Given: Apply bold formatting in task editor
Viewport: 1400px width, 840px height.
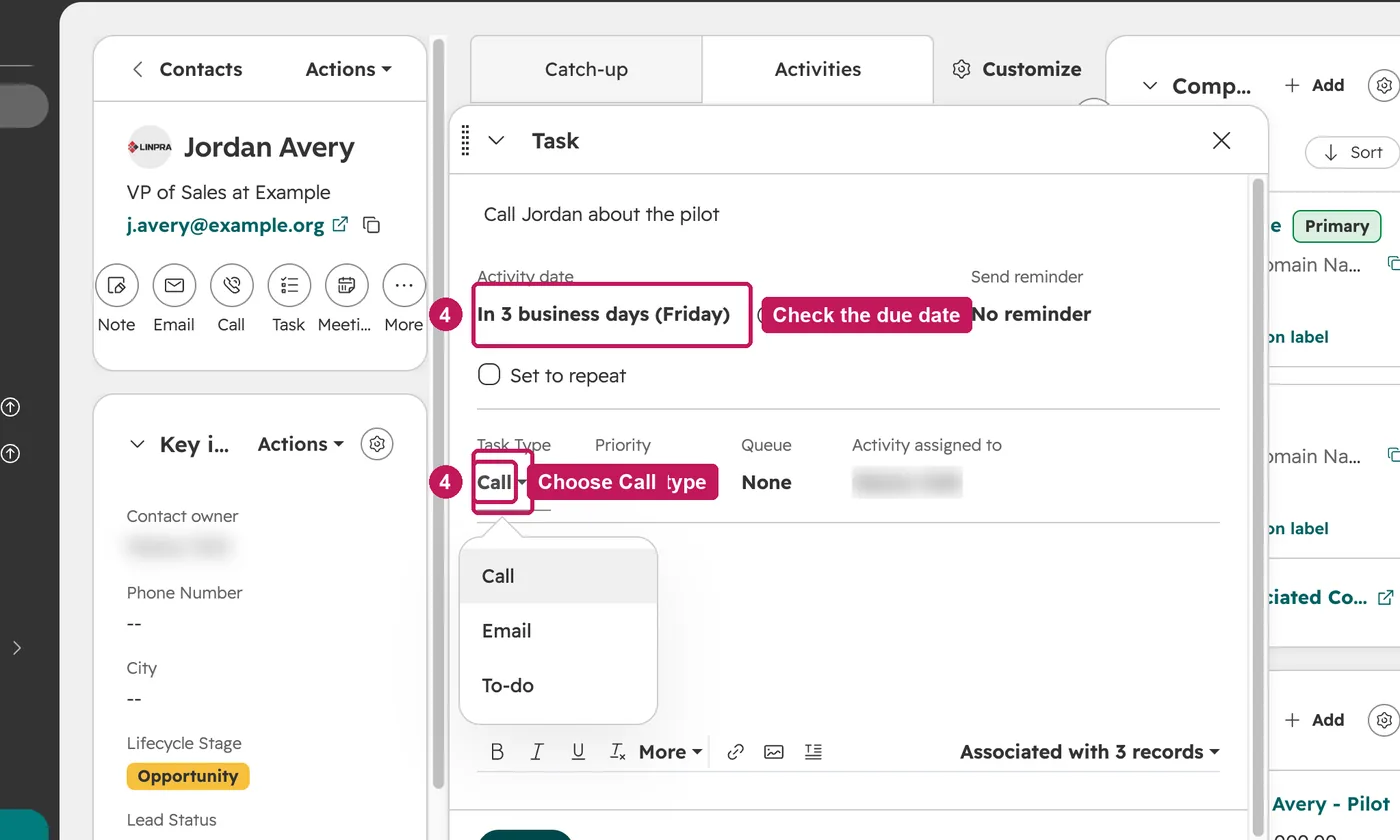Looking at the screenshot, I should click(497, 752).
